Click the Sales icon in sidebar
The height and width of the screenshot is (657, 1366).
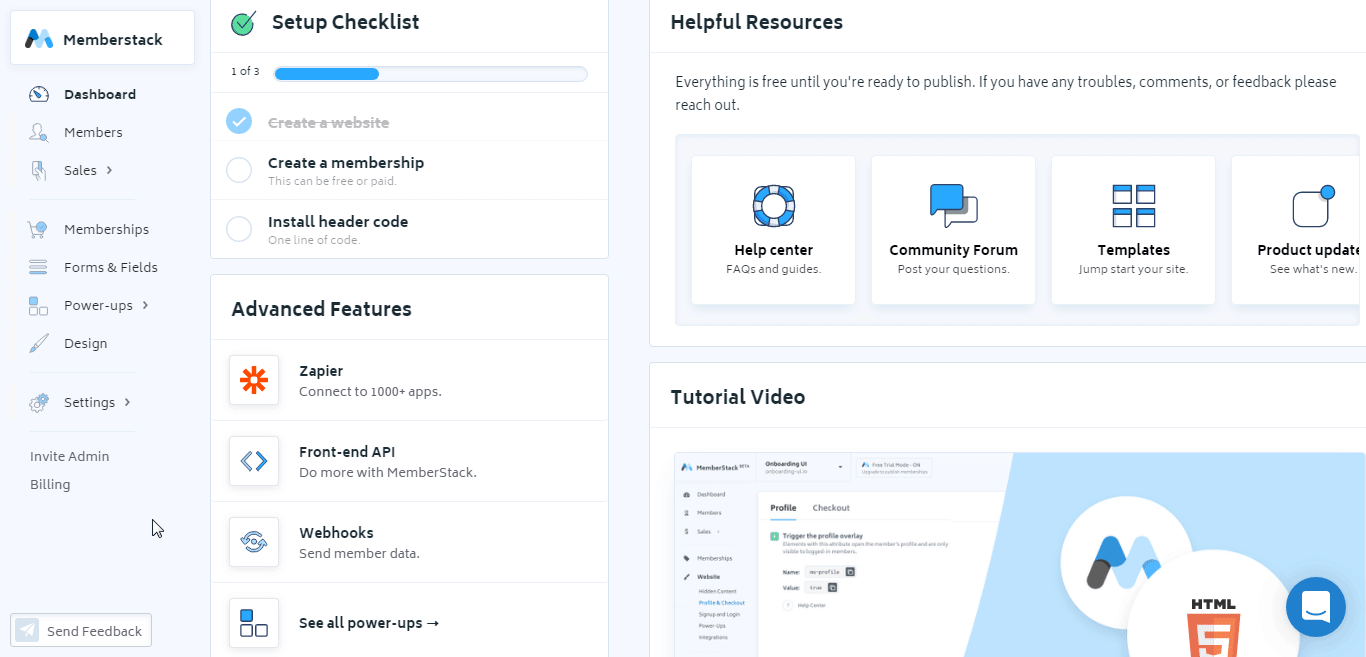(39, 170)
